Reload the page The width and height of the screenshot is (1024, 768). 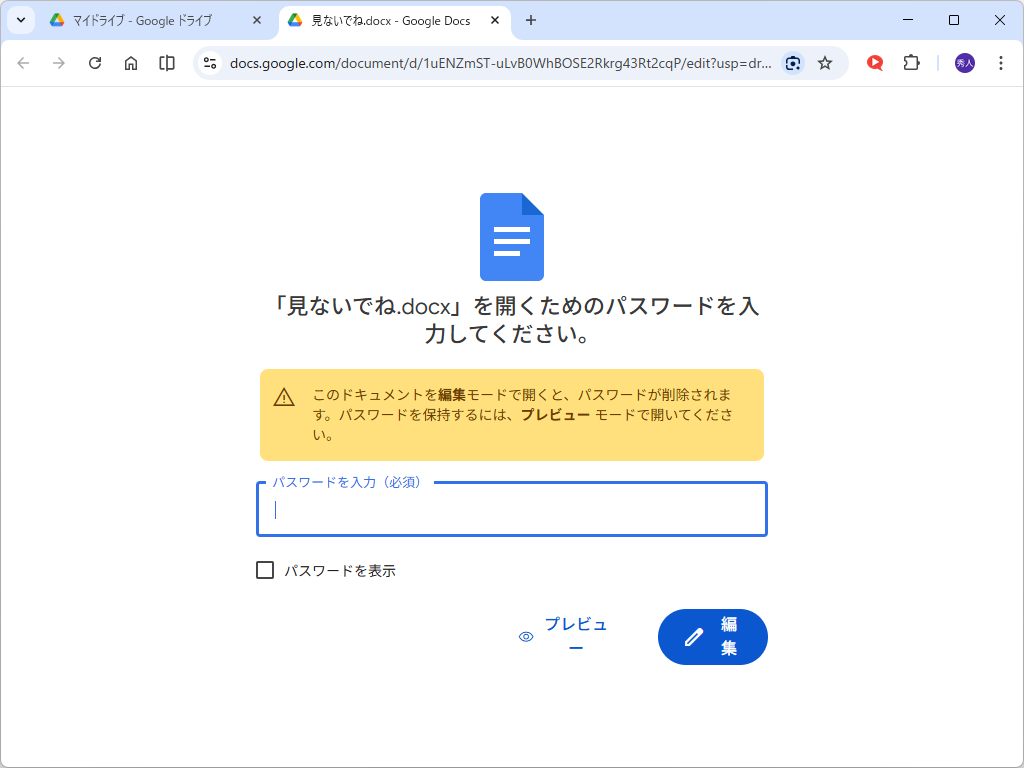click(95, 62)
